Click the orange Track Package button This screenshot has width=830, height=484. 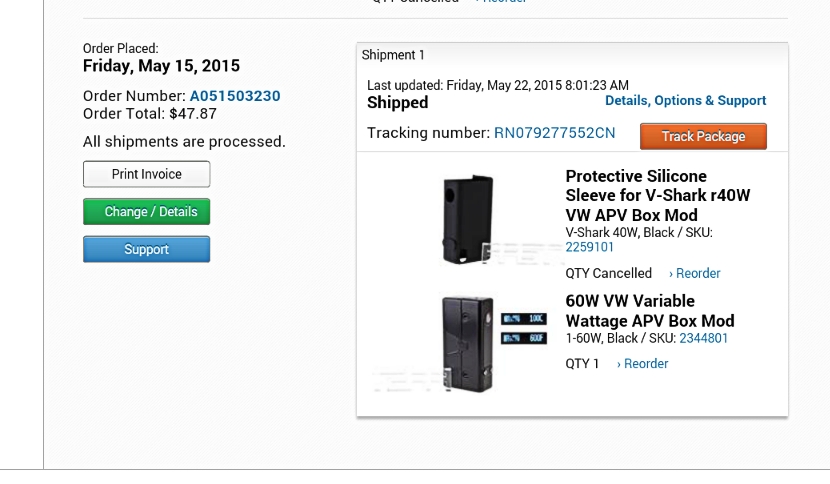703,136
